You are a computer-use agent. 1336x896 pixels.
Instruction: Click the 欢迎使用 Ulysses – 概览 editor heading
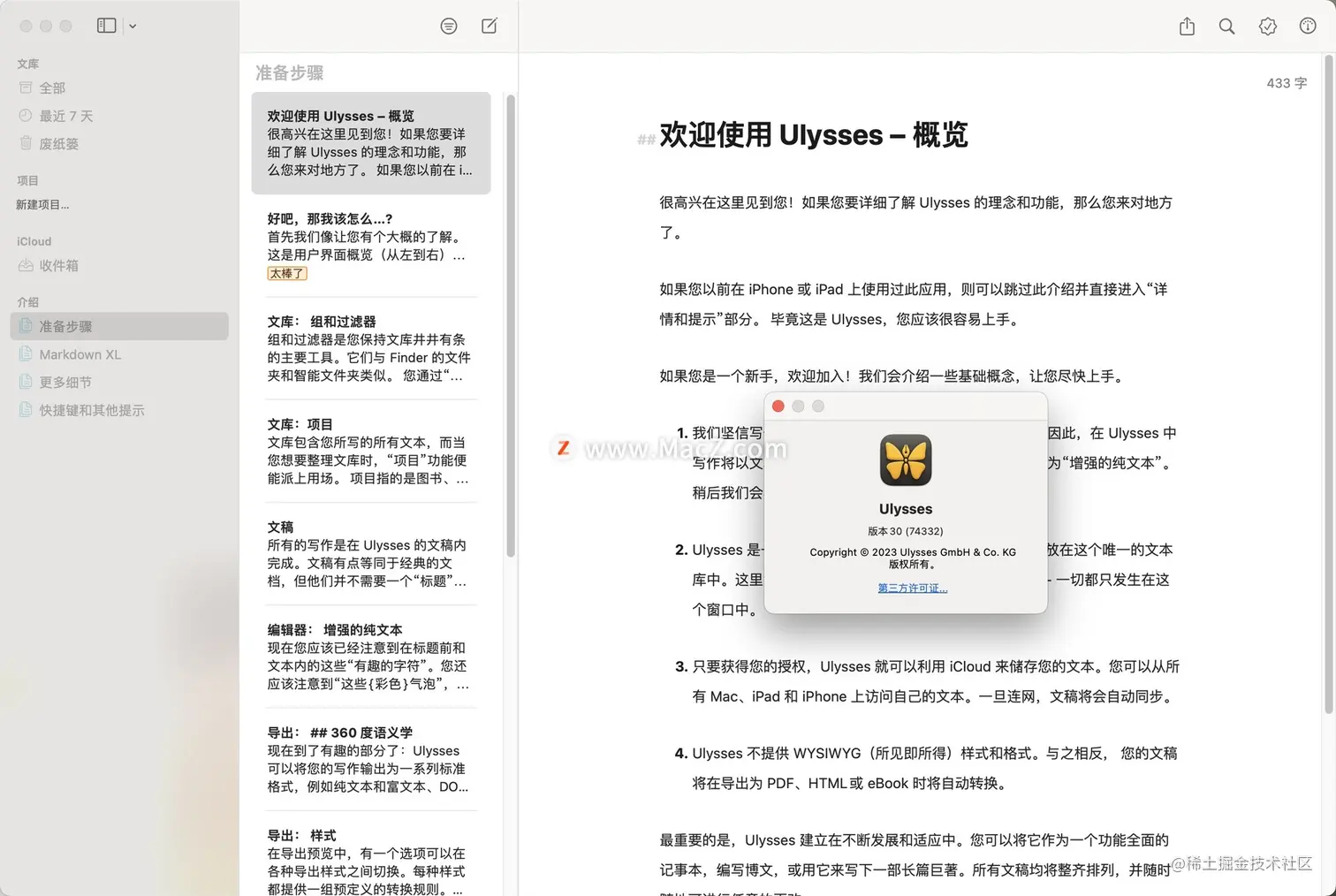814,135
